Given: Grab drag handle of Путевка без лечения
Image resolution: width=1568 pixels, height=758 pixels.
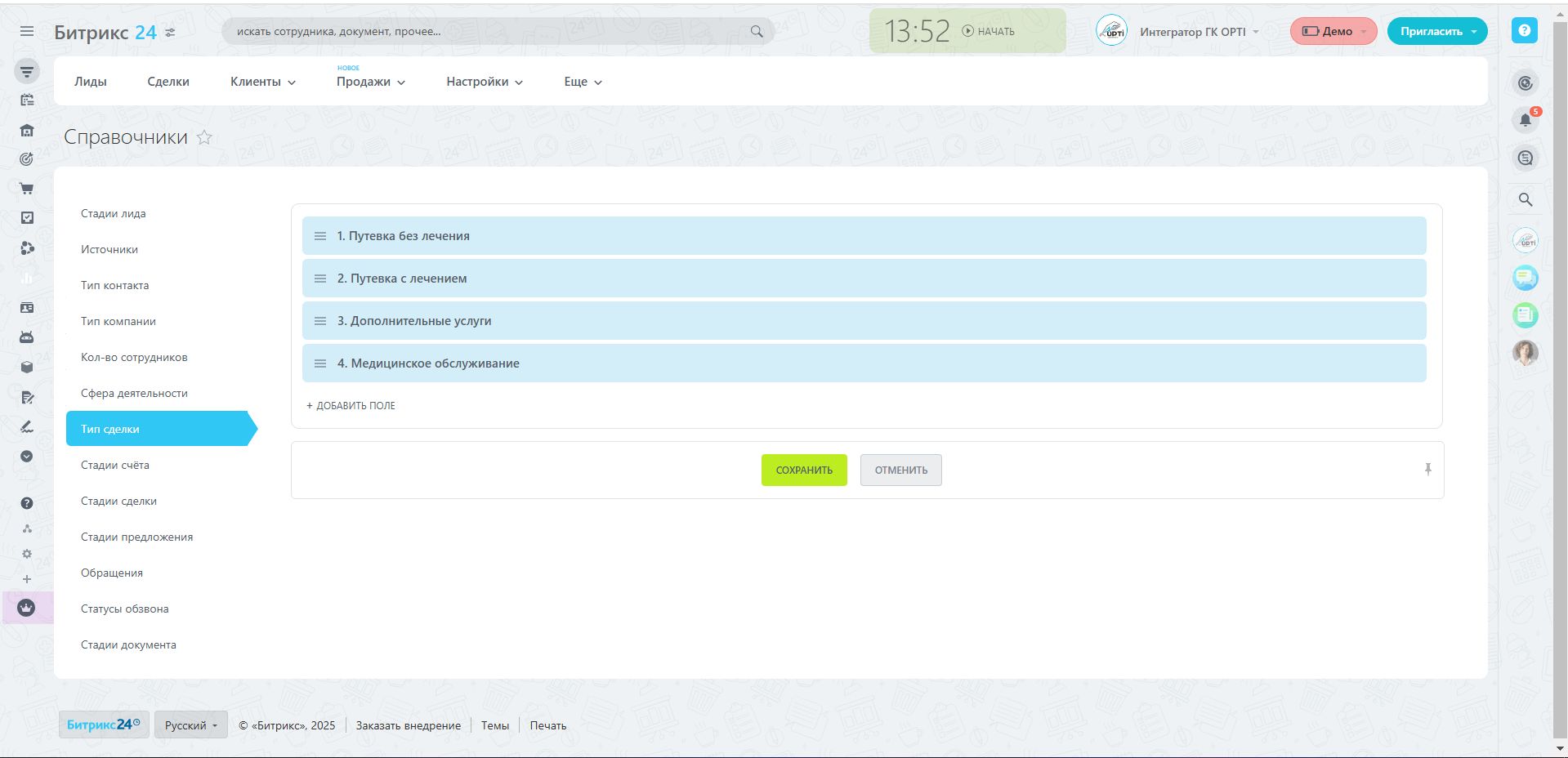Looking at the screenshot, I should coord(320,236).
